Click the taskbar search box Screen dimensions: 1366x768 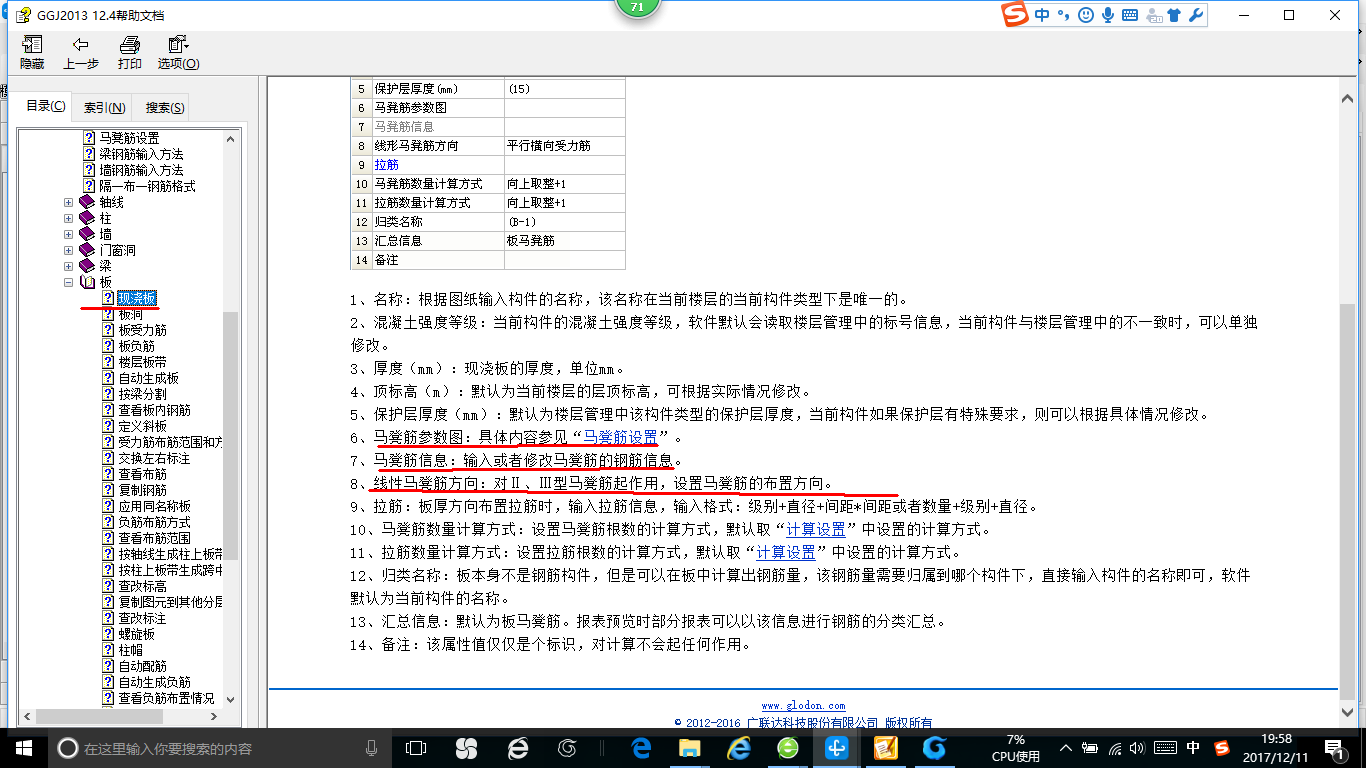coord(220,748)
